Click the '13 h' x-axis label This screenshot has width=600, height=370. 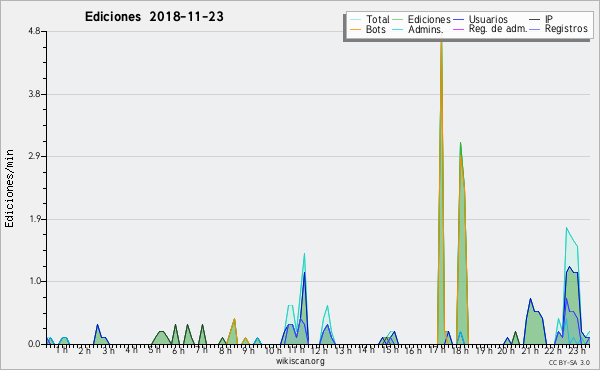[x=343, y=350]
